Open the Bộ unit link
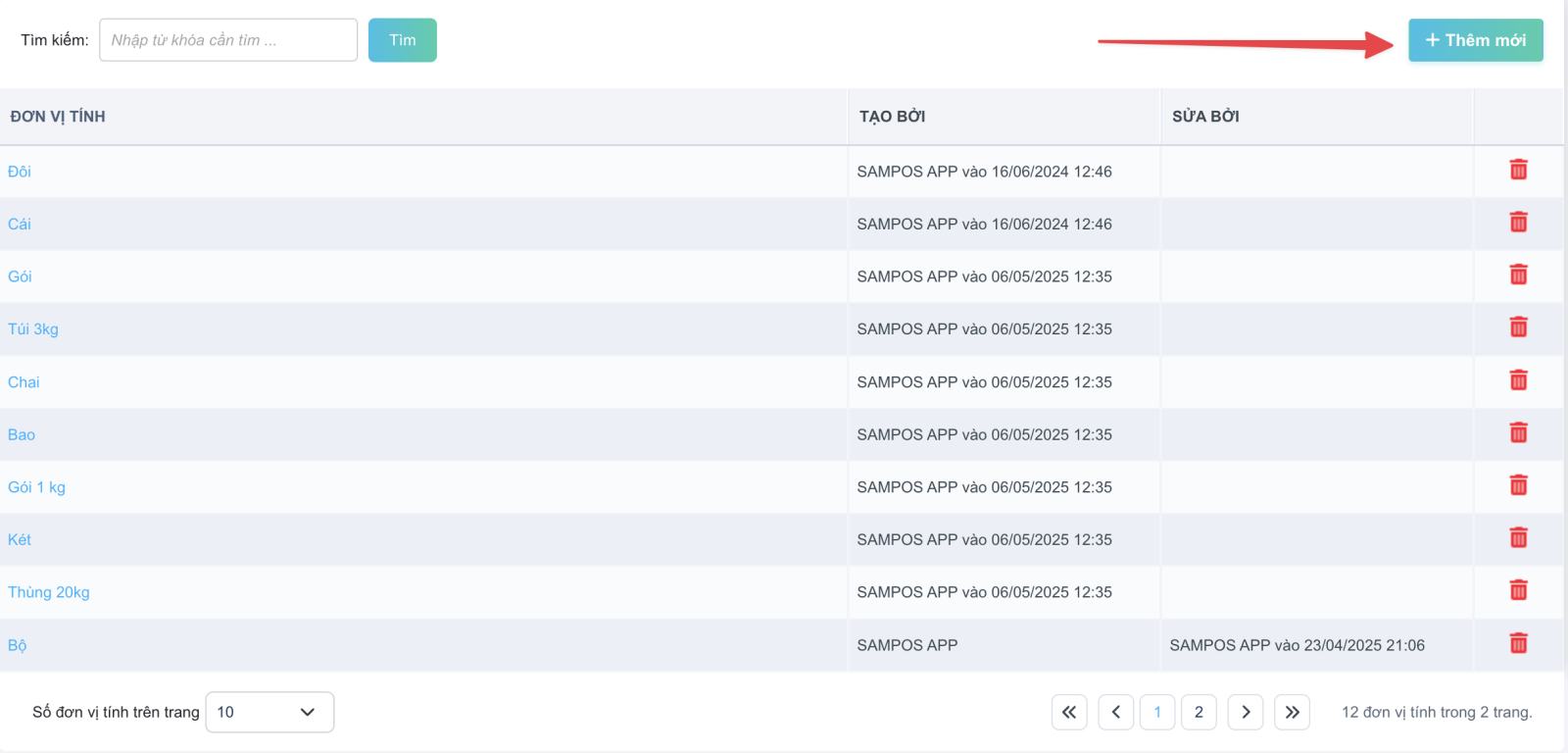The image size is (1568, 753). point(18,645)
